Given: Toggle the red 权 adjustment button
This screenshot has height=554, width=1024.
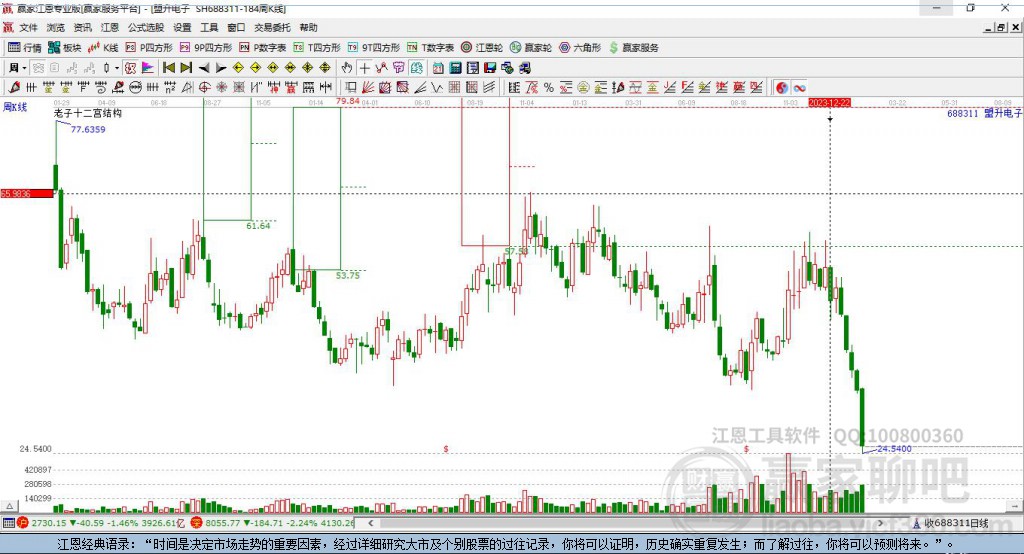Looking at the screenshot, I should [130, 68].
